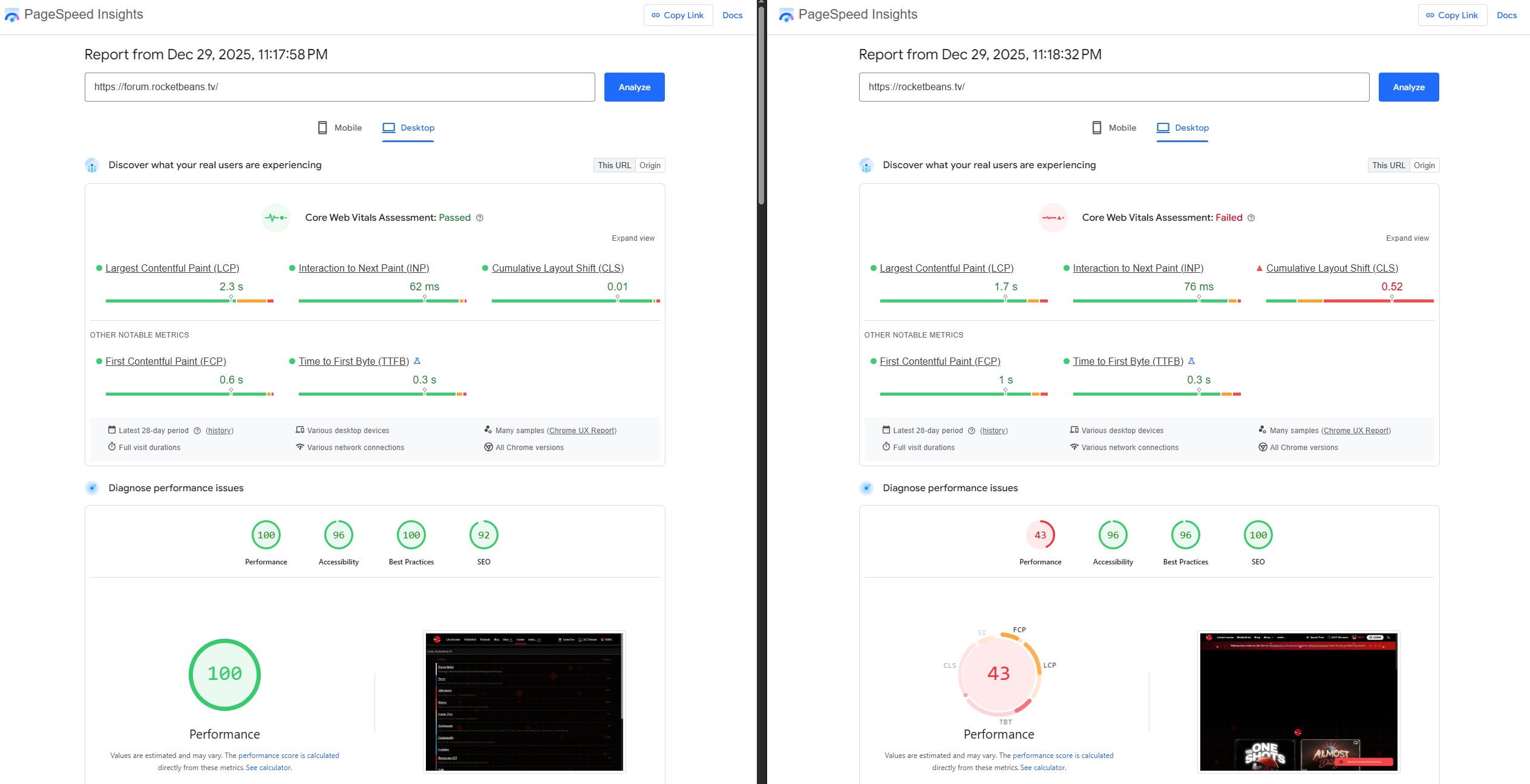Image resolution: width=1530 pixels, height=784 pixels.
Task: Expand view of right Core Web Vitals
Action: (1407, 238)
